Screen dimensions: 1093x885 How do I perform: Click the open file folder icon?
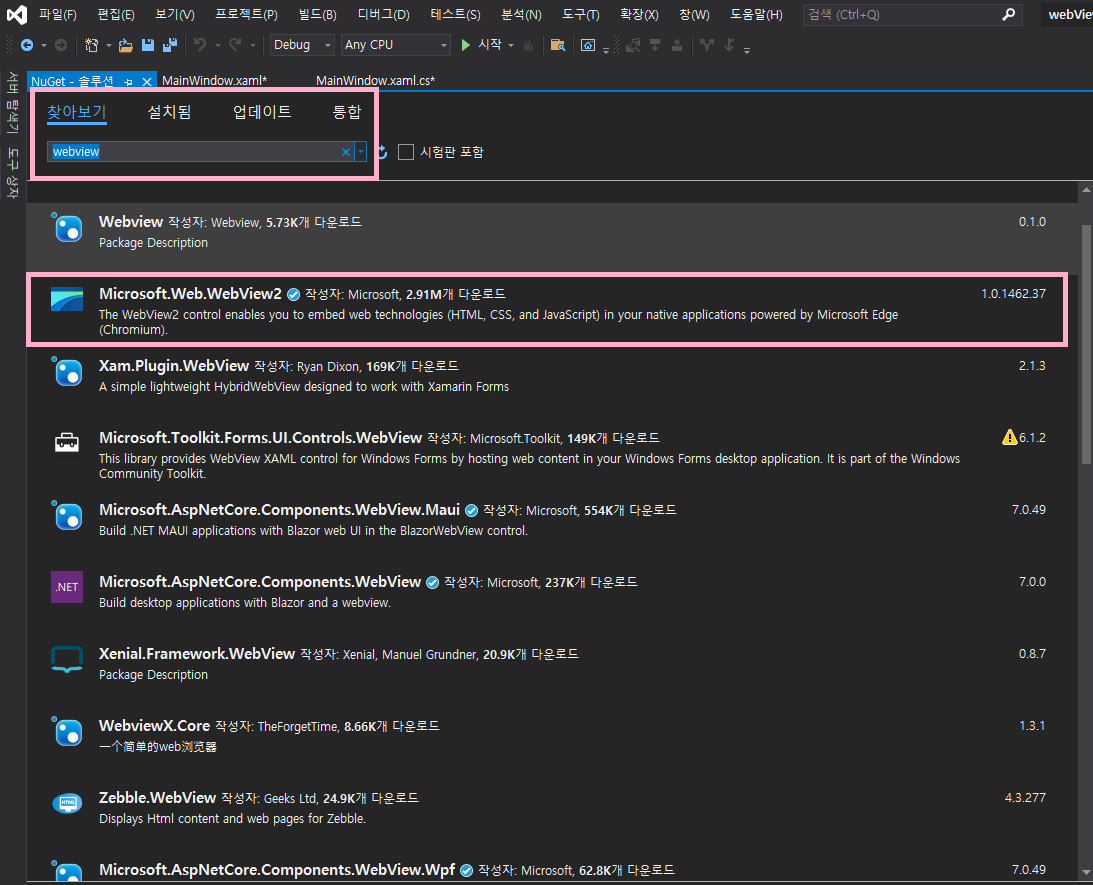(125, 45)
